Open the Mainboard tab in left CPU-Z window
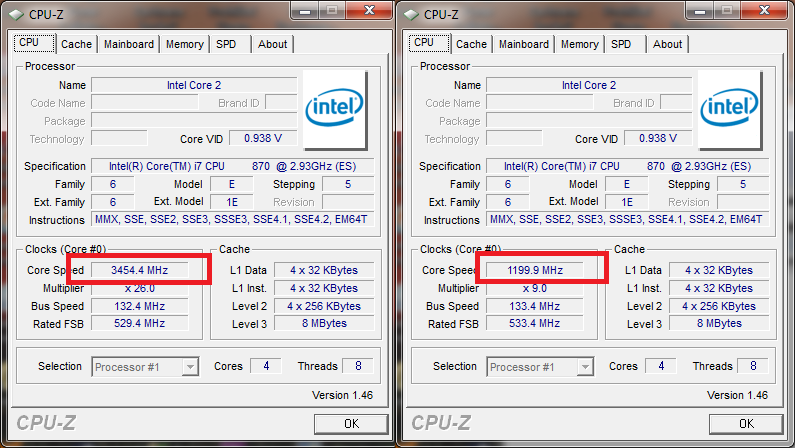 pos(129,44)
